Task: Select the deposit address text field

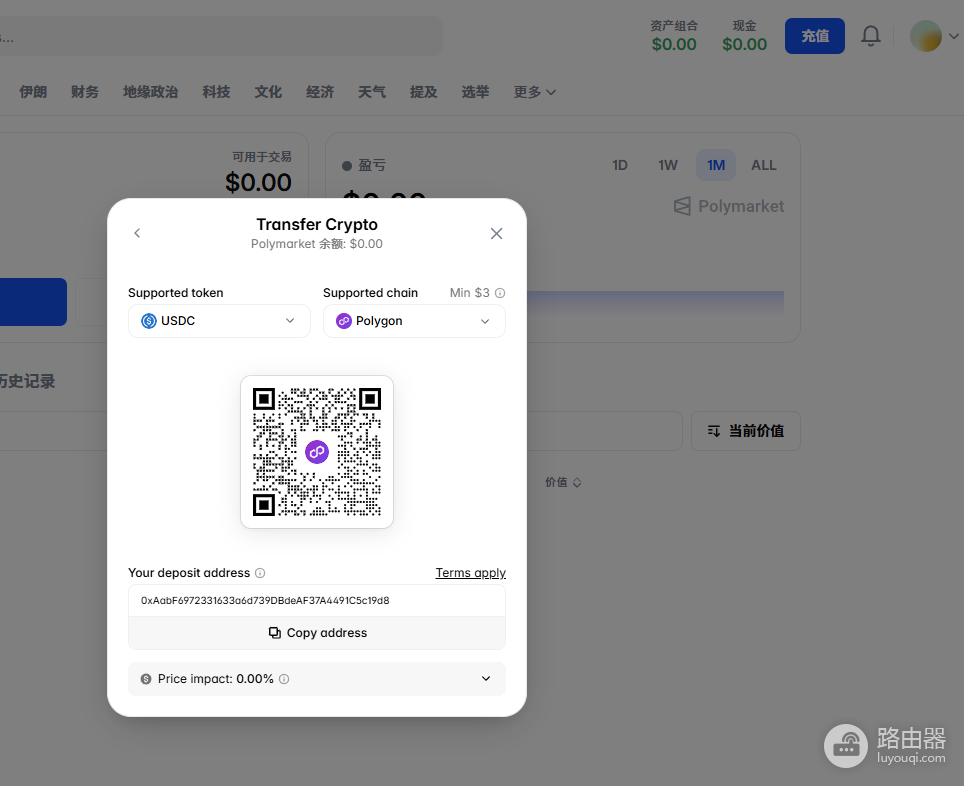Action: [x=317, y=601]
